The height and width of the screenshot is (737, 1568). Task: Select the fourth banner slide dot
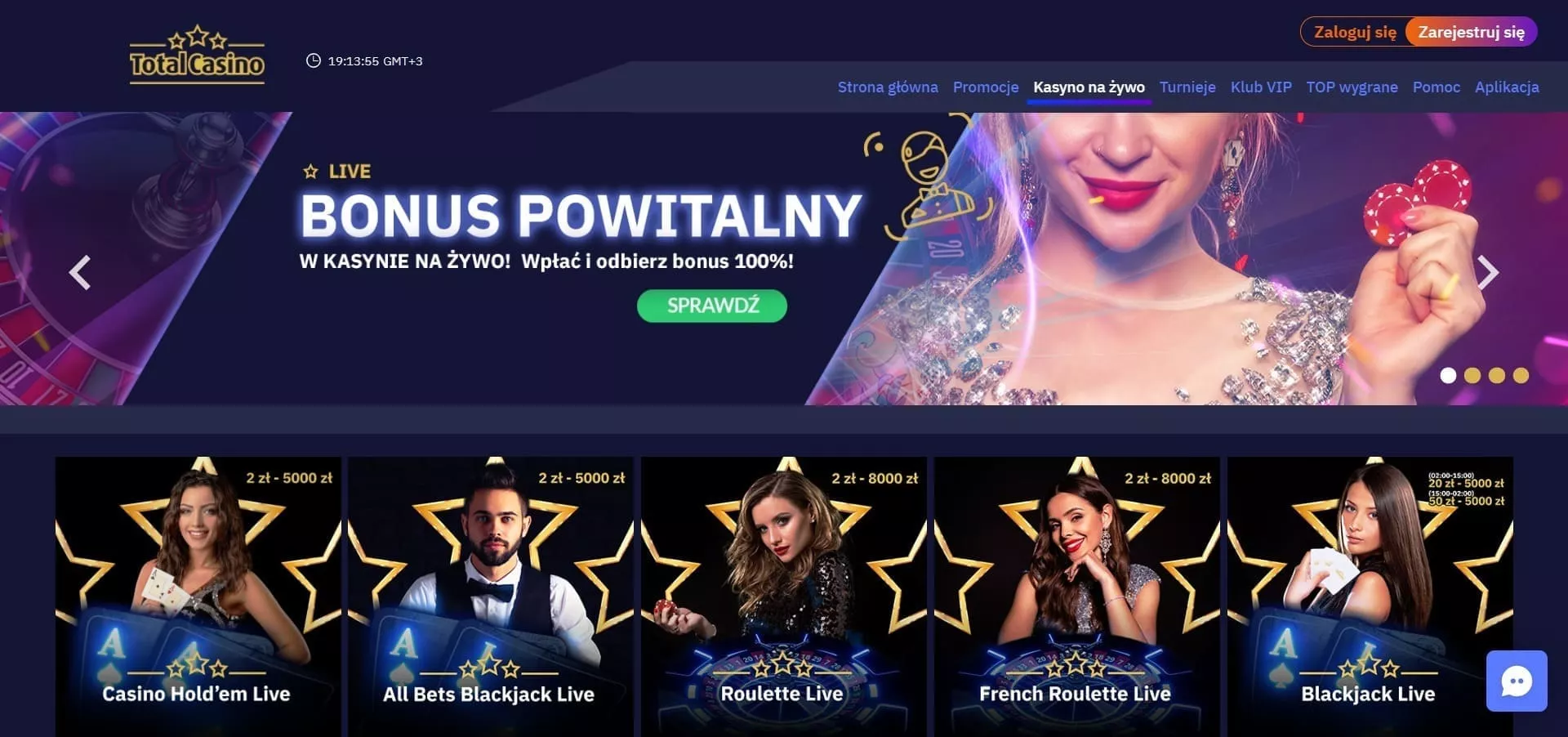point(1521,375)
